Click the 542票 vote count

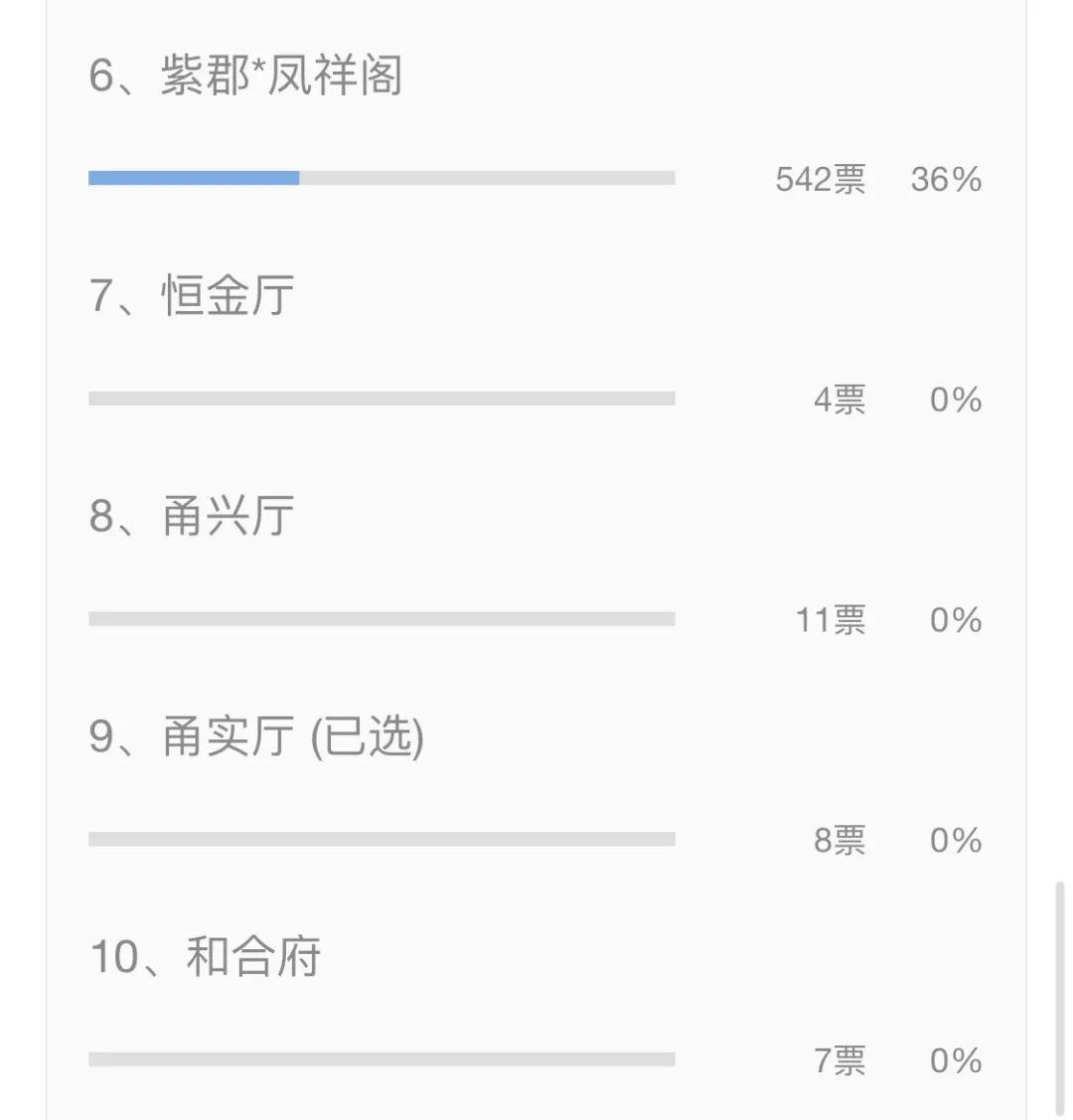click(821, 179)
